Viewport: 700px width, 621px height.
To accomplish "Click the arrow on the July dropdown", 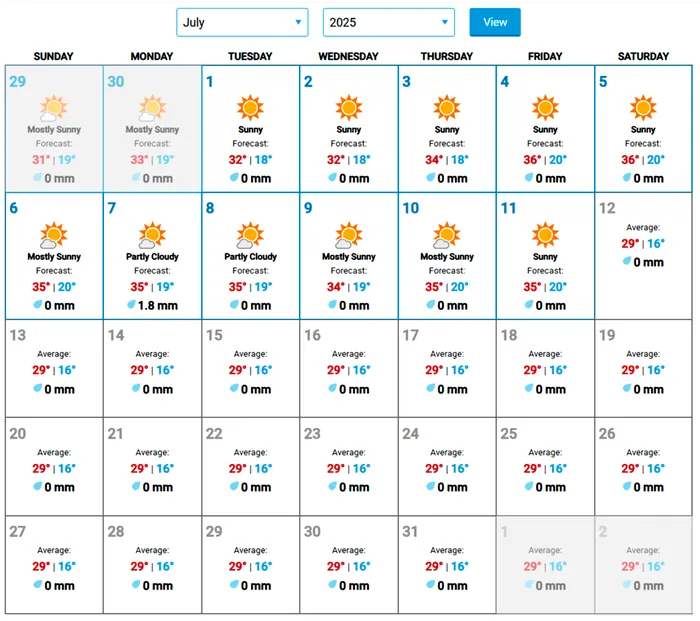I will (x=298, y=22).
